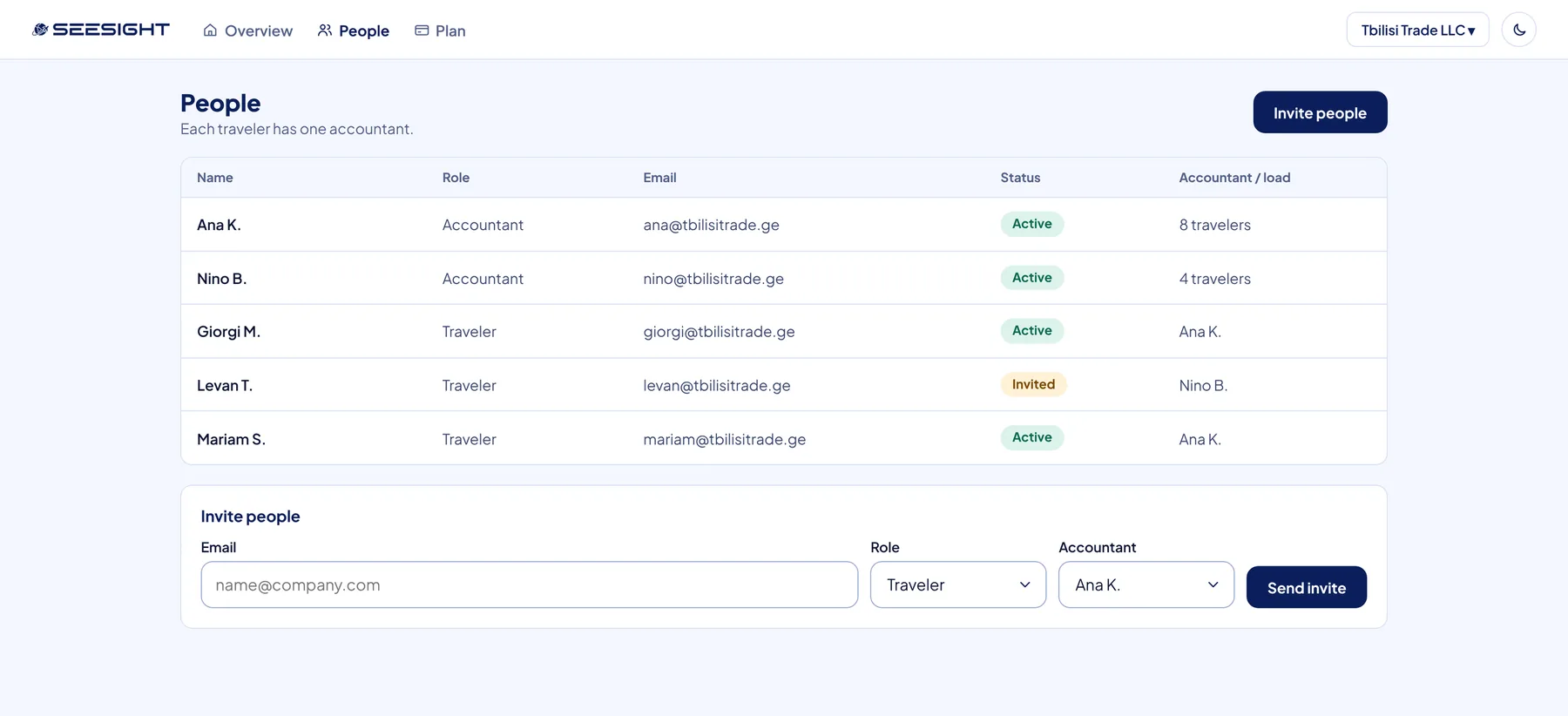The width and height of the screenshot is (1568, 716).
Task: Click Ana K. accountant in Giorgi M. row
Action: (1200, 332)
